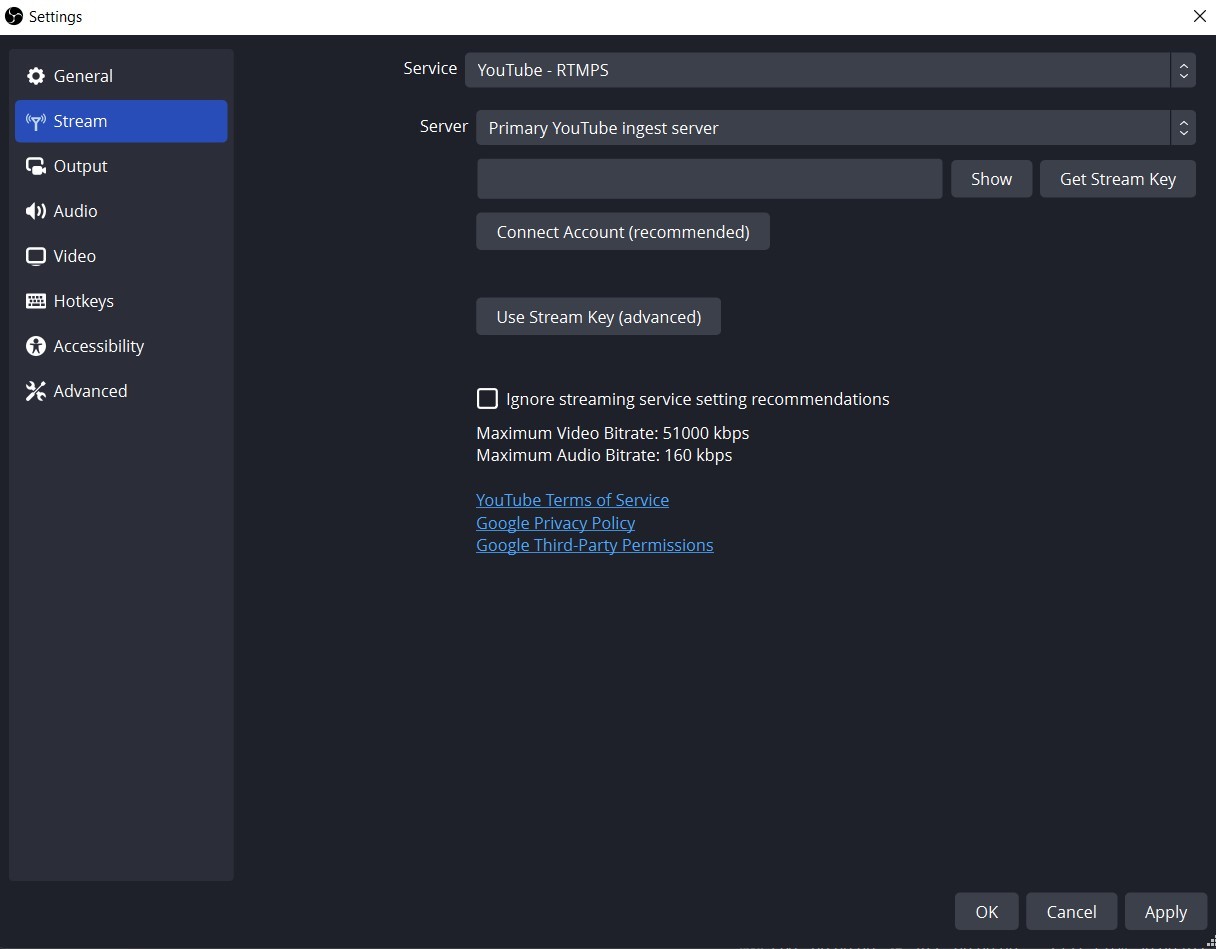Click the Show stream key button

(x=991, y=179)
